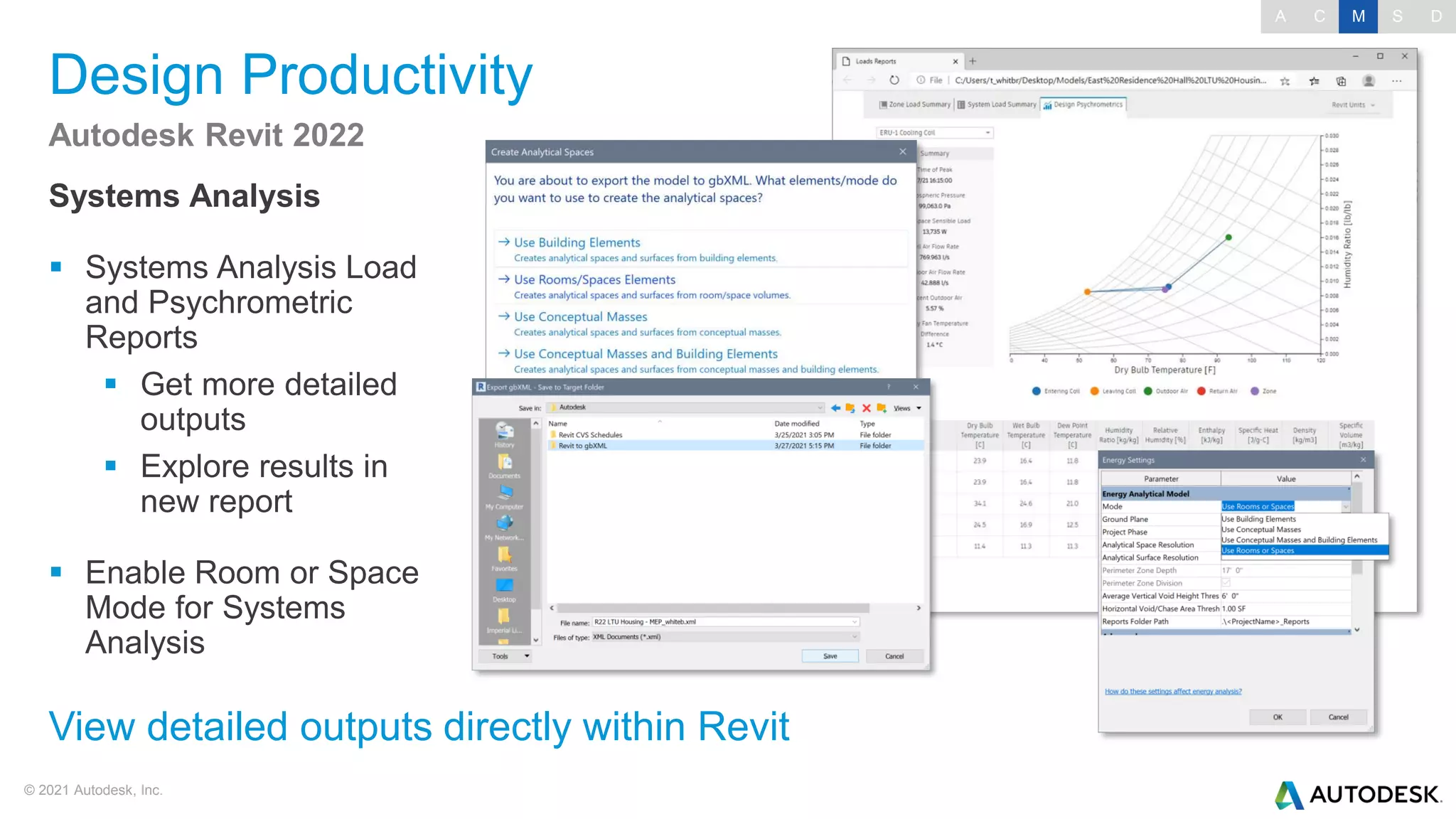Choose Use Building Elements in Mode list

click(x=1305, y=519)
